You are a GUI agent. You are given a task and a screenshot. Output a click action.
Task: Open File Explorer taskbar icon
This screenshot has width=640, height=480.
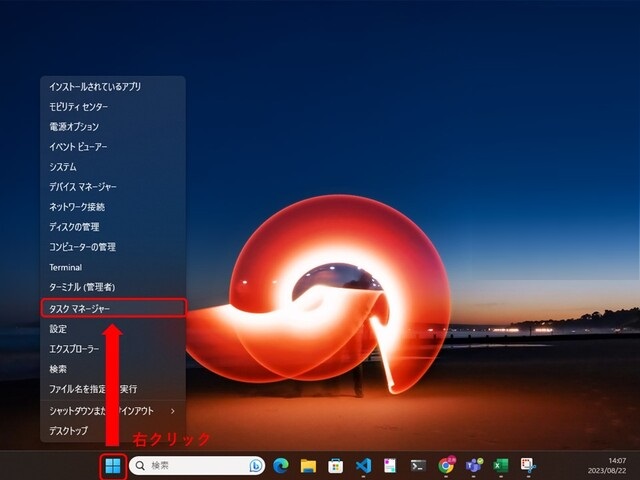pos(308,465)
